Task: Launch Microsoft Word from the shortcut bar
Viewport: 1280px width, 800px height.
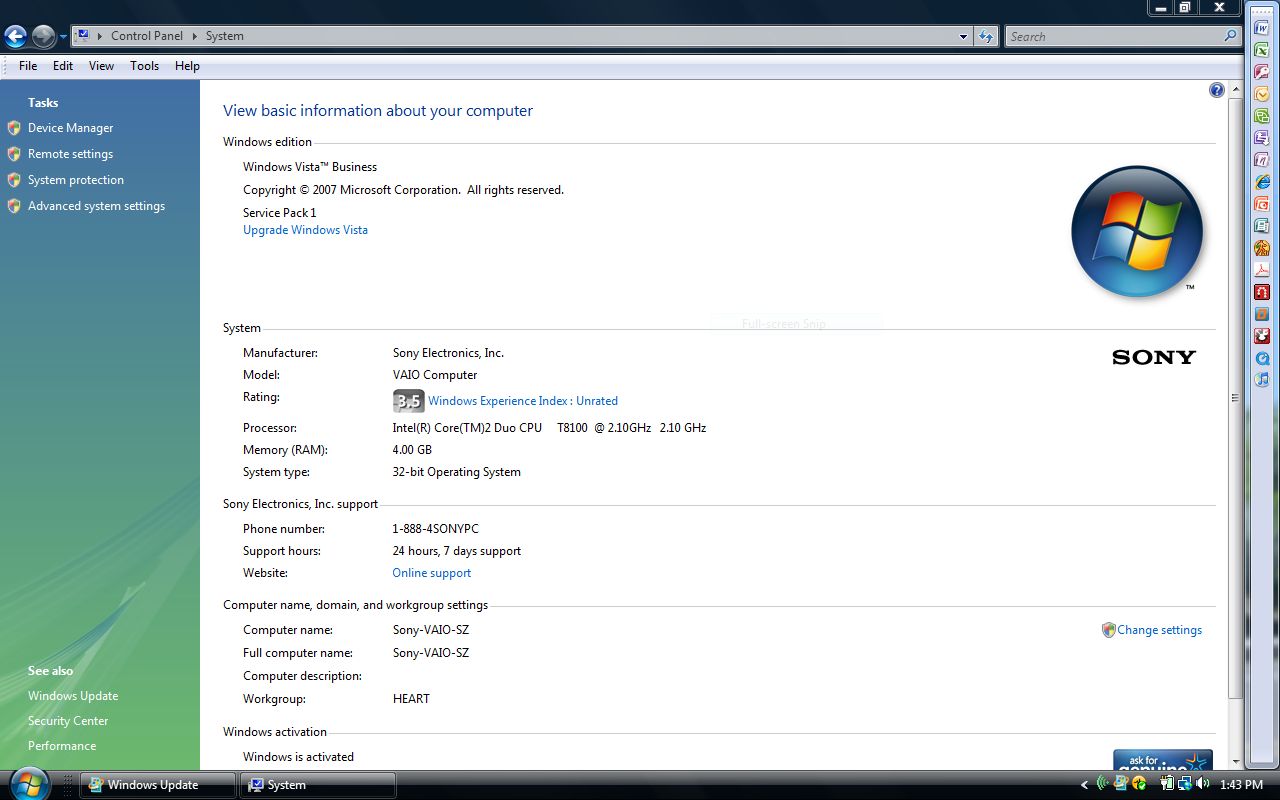Action: [1262, 28]
